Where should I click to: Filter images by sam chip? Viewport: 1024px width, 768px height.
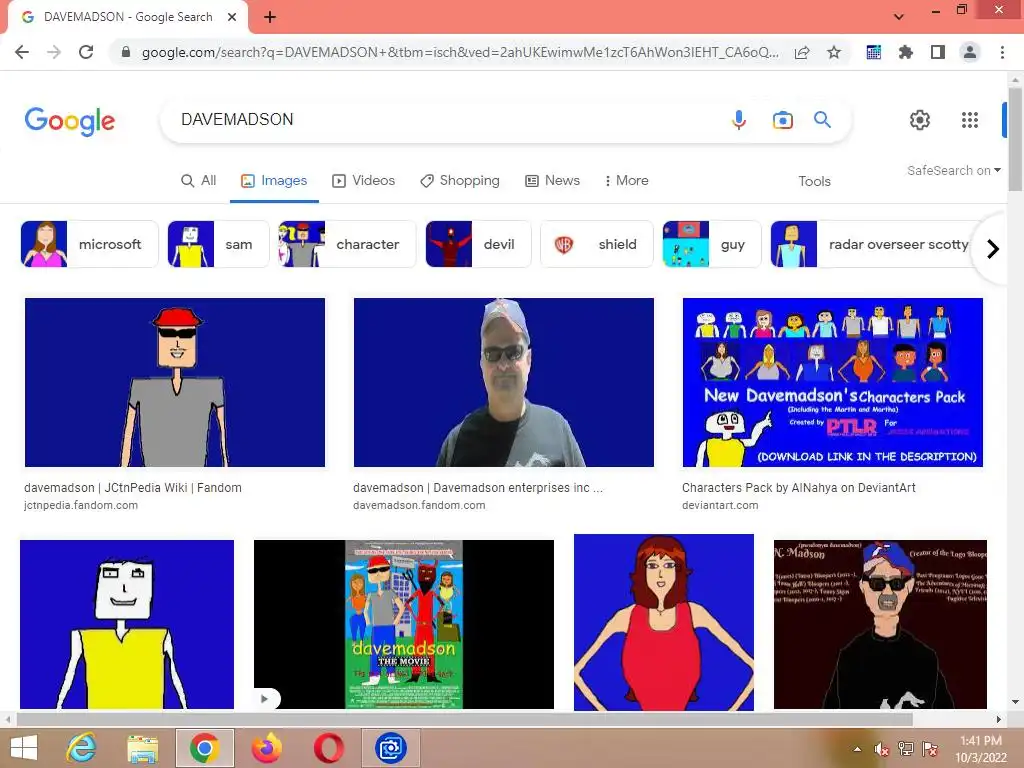(x=218, y=244)
